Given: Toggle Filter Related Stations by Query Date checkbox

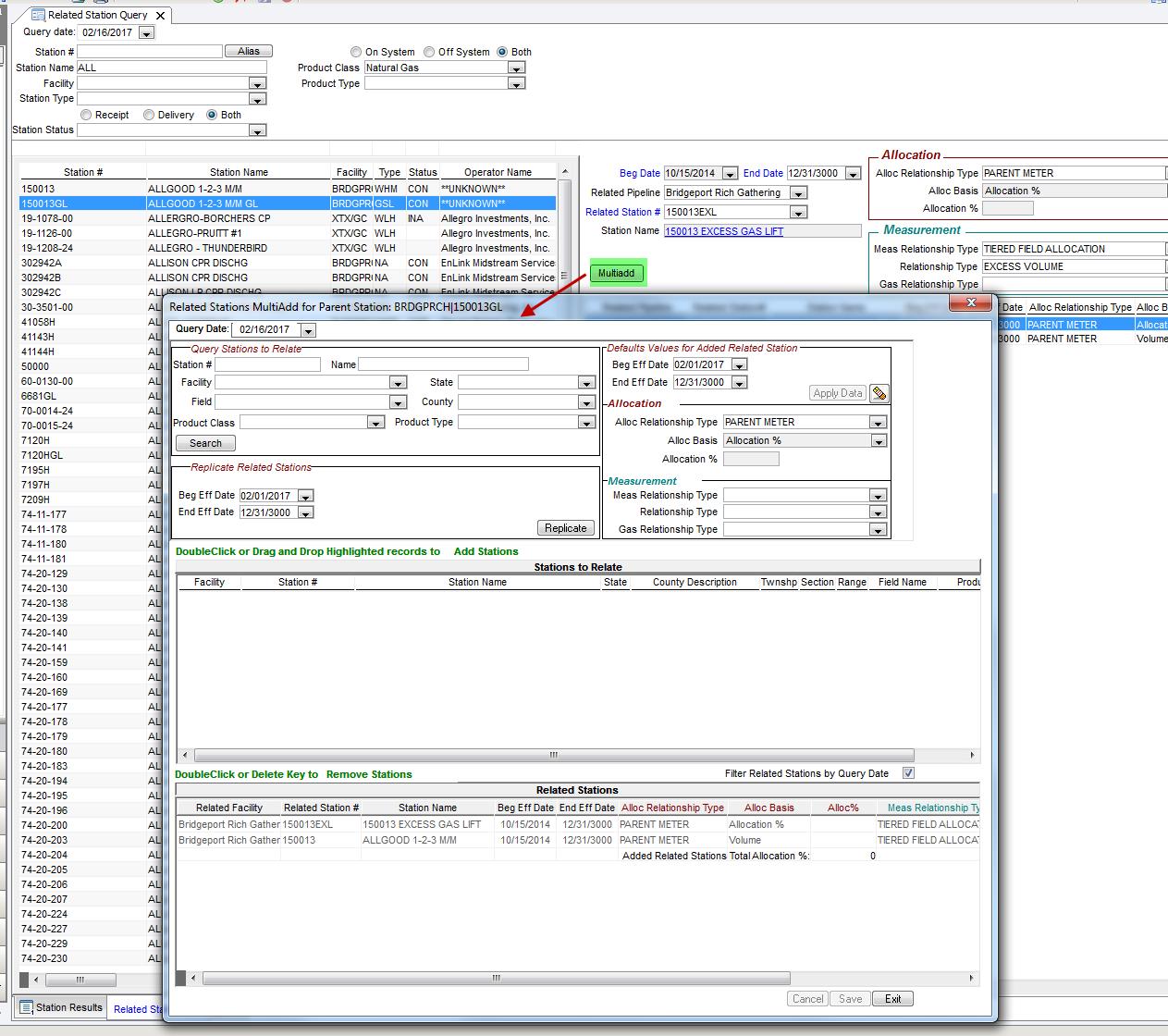Looking at the screenshot, I should coord(908,773).
